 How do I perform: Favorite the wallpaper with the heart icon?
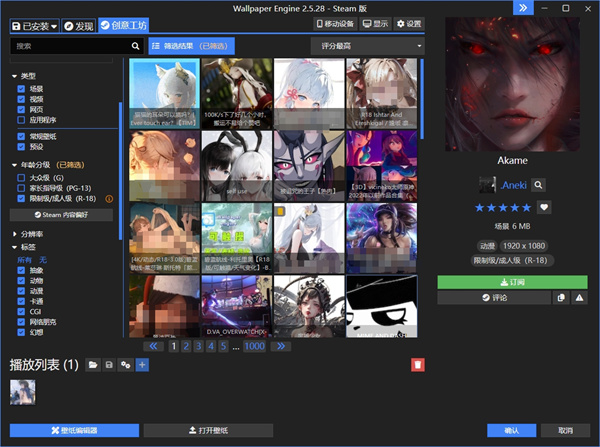(544, 207)
